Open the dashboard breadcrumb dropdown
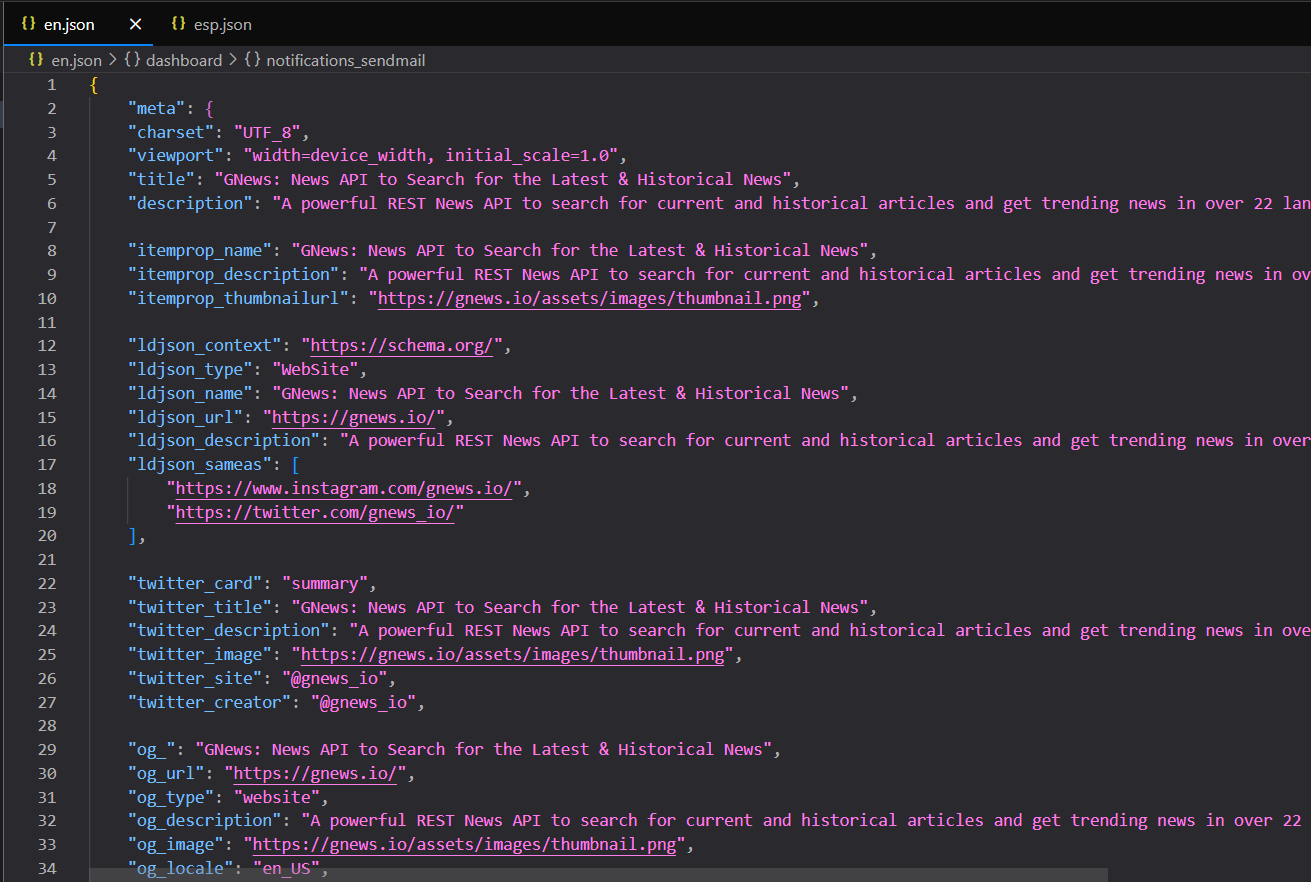This screenshot has width=1311, height=882. (x=184, y=60)
